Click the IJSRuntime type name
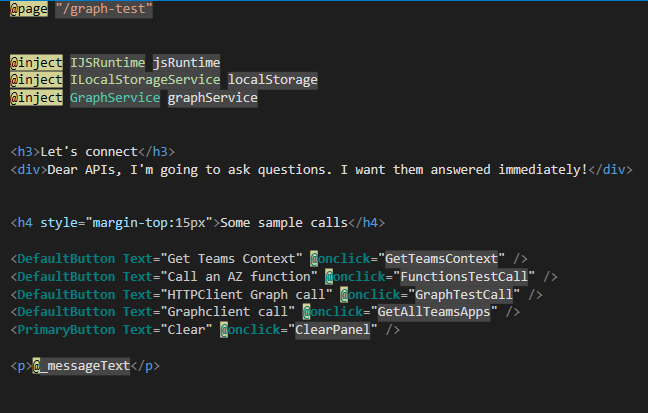The width and height of the screenshot is (648, 413). (x=107, y=63)
